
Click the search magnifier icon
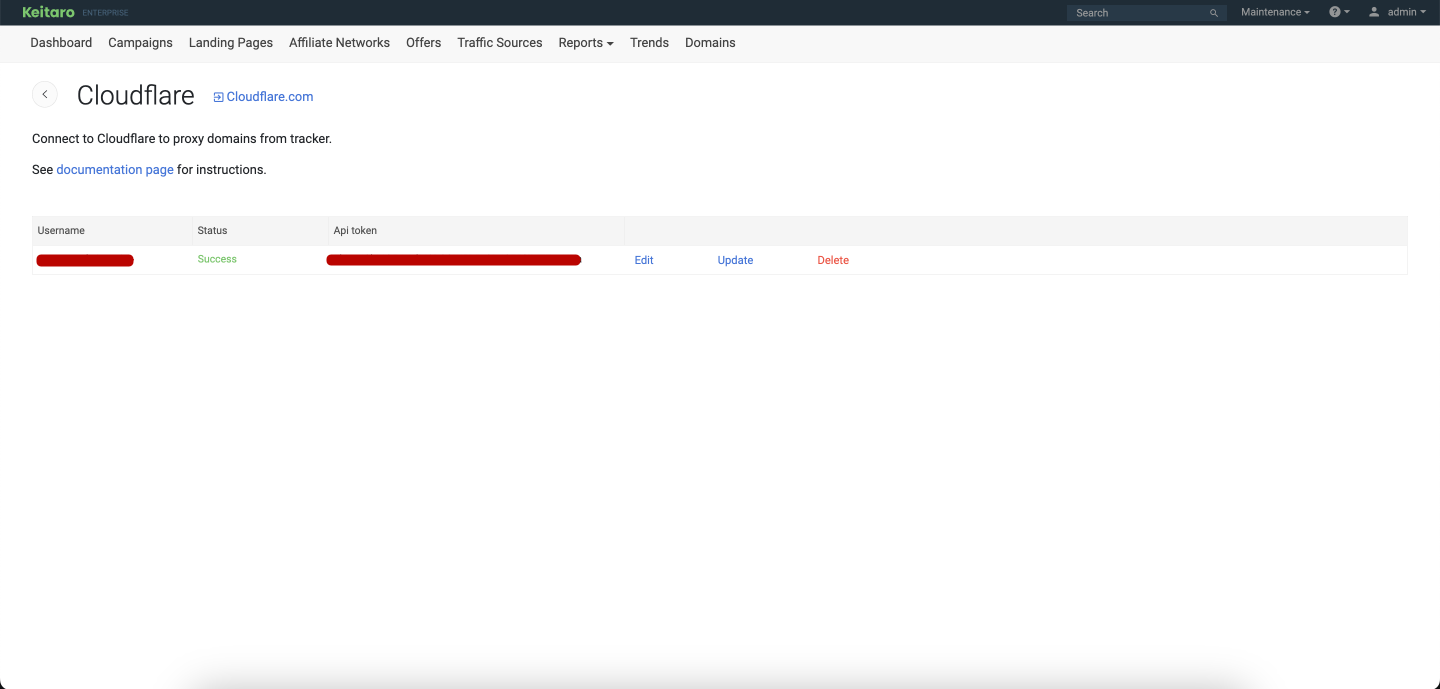click(x=1214, y=13)
